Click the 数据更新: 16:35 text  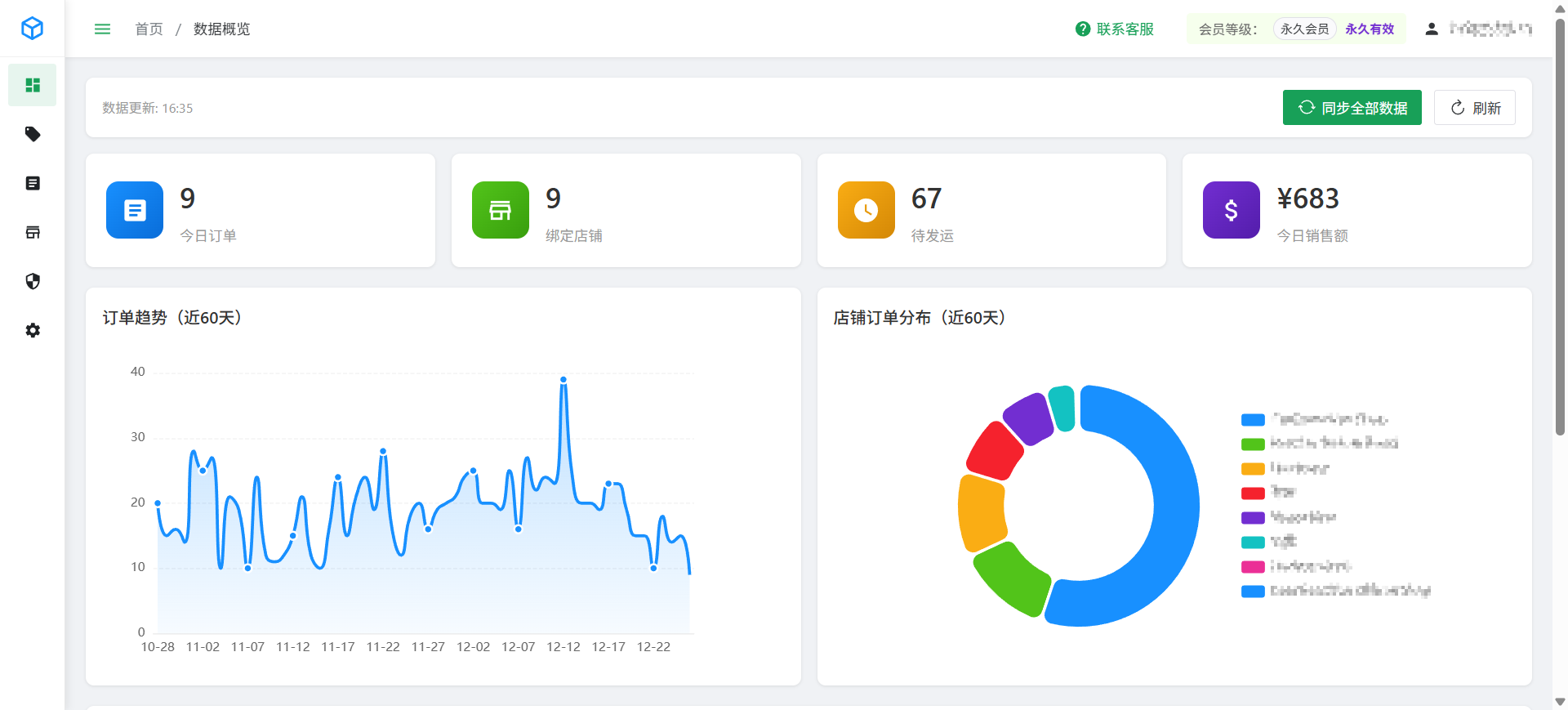pyautogui.click(x=148, y=108)
